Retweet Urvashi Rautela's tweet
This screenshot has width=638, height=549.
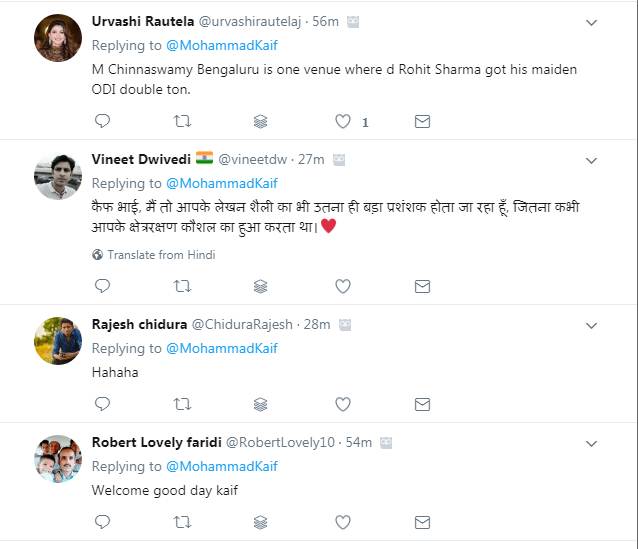(182, 121)
